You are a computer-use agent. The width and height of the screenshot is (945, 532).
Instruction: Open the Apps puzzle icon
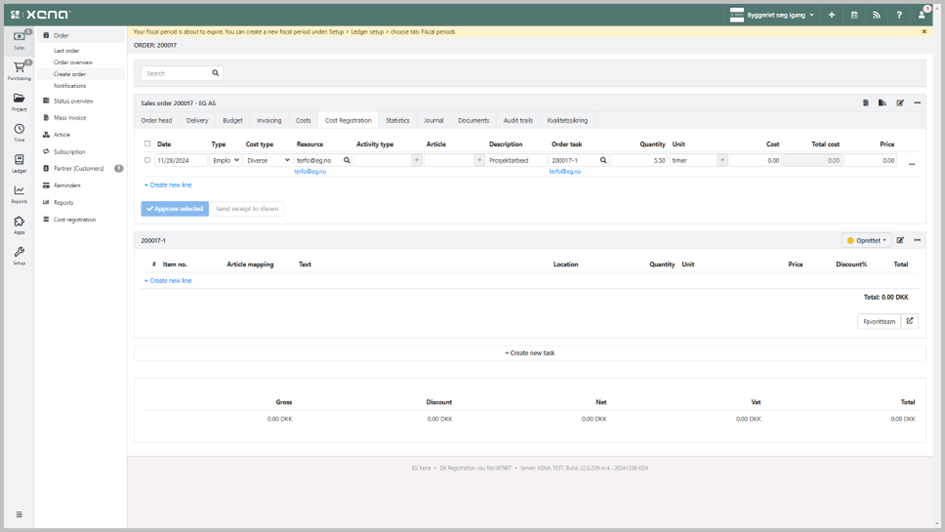click(x=19, y=224)
